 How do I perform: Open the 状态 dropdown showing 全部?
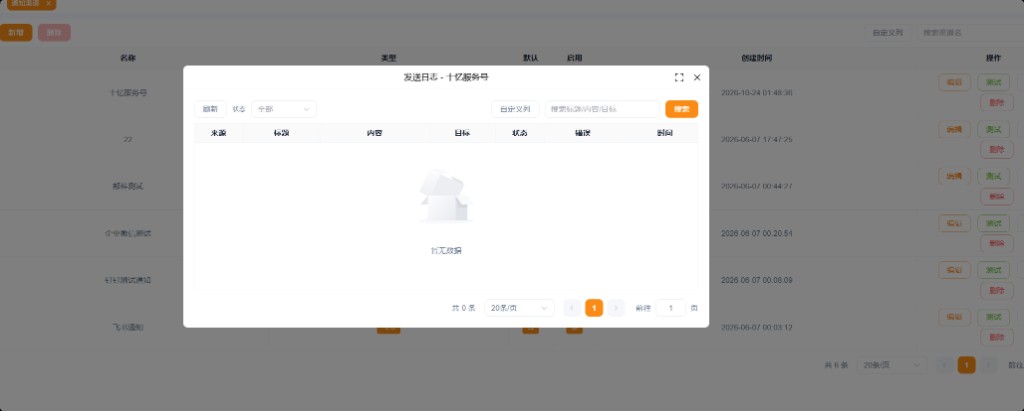point(283,109)
